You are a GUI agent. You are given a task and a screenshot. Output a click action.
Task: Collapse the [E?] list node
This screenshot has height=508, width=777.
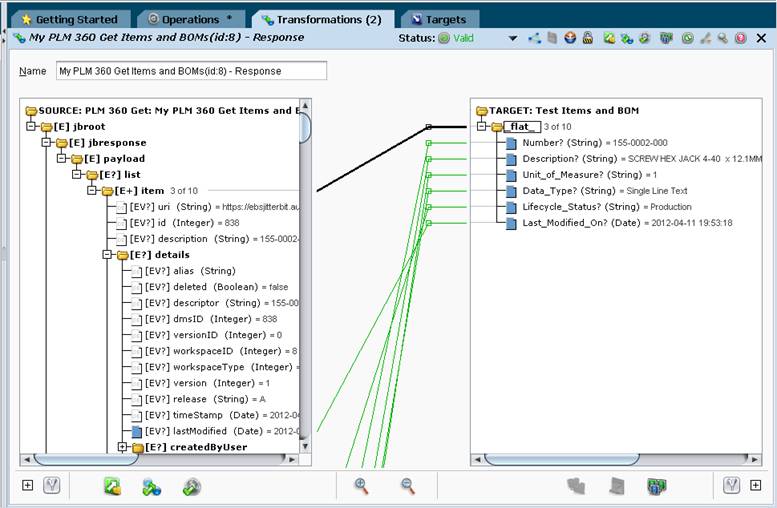click(x=76, y=174)
